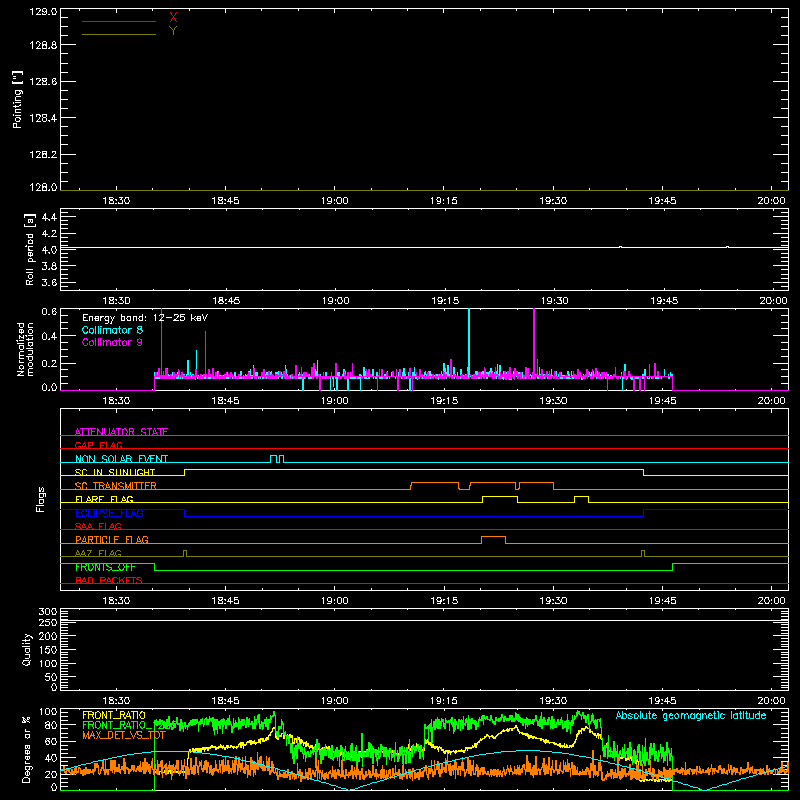
Task: Click the 18:45 label under Quality plot
Action: pyautogui.click(x=226, y=701)
